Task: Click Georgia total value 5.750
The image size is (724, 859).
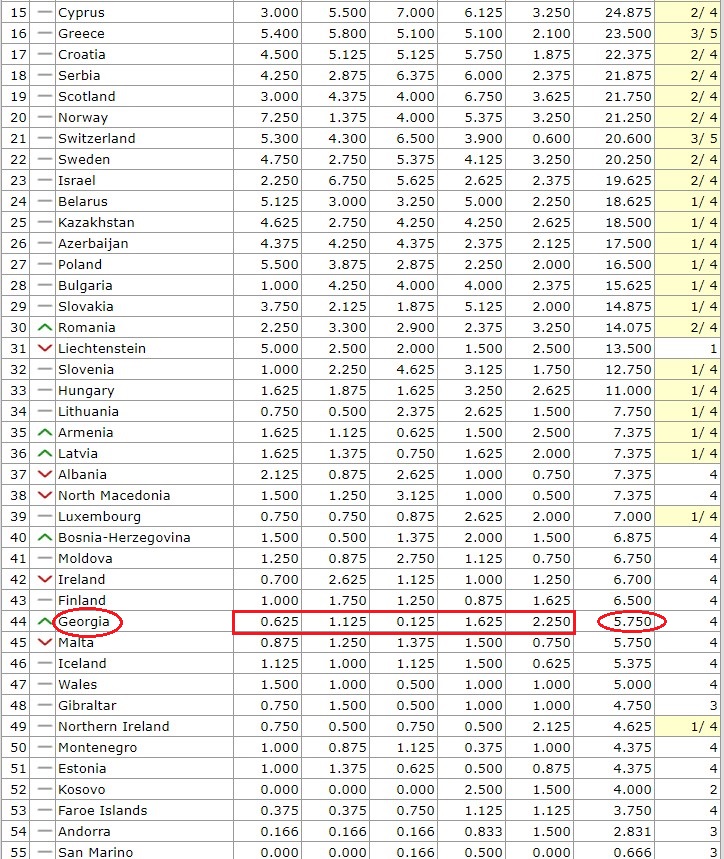Action: [633, 621]
